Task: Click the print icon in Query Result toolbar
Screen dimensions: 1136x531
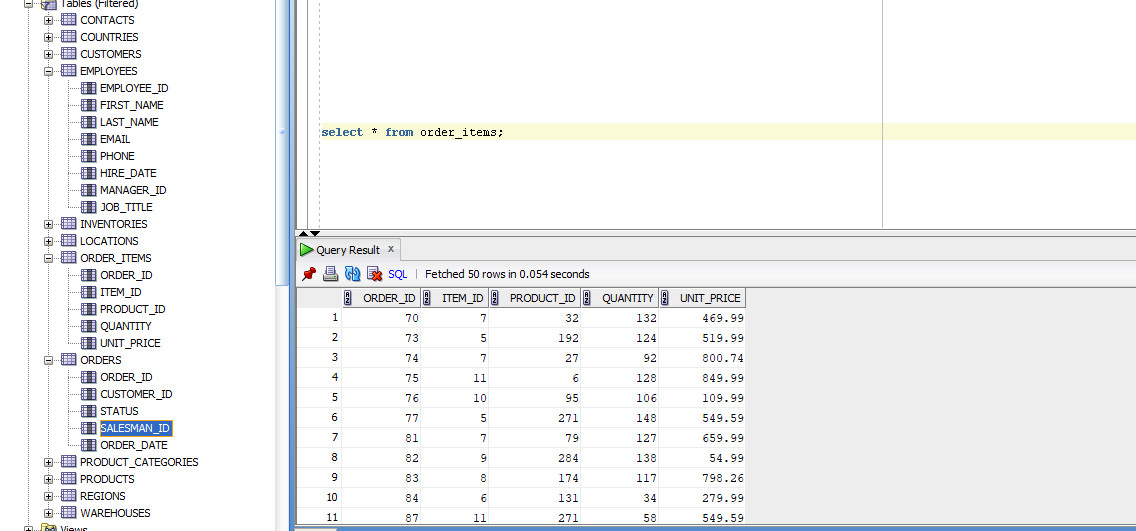Action: tap(330, 274)
